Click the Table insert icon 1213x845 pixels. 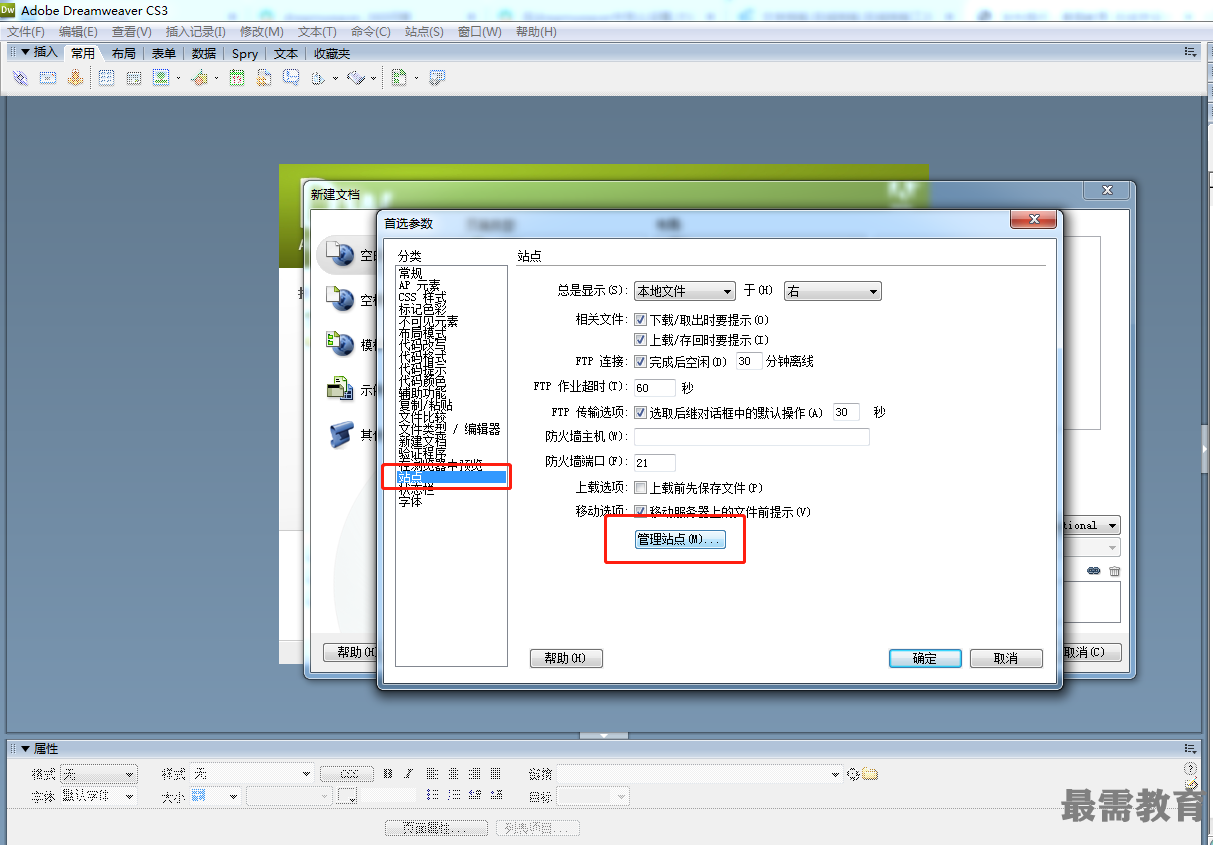click(106, 78)
